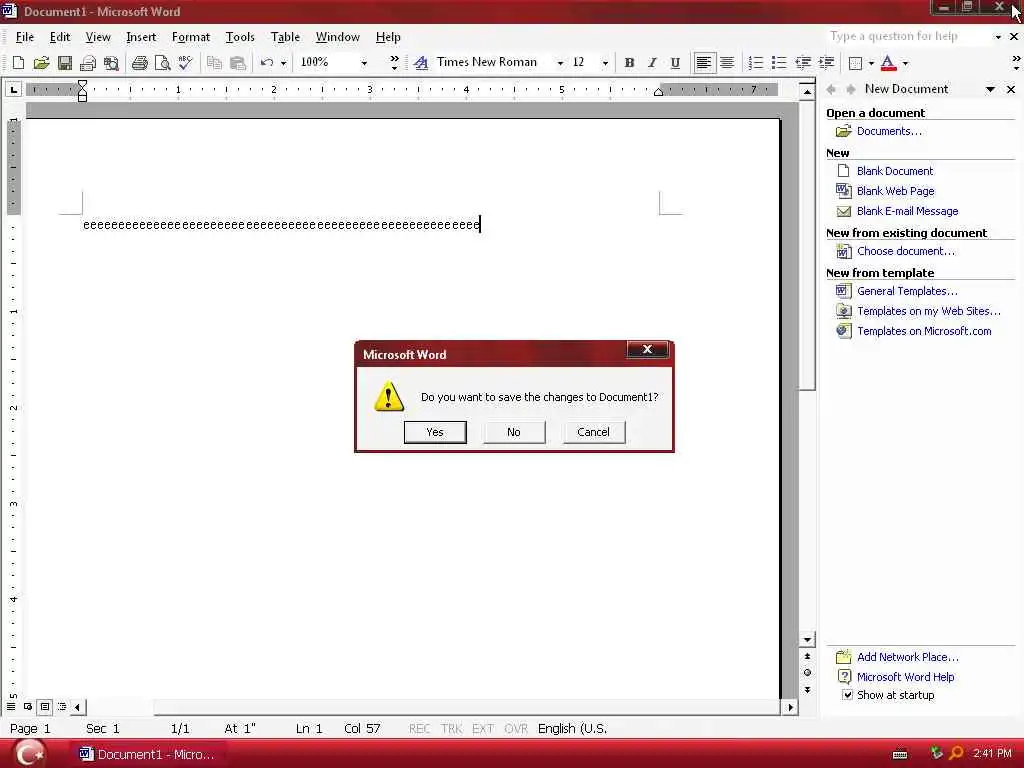Screen dimensions: 1024x768
Task: Open the New Document task pane menu arrow
Action: tap(990, 89)
